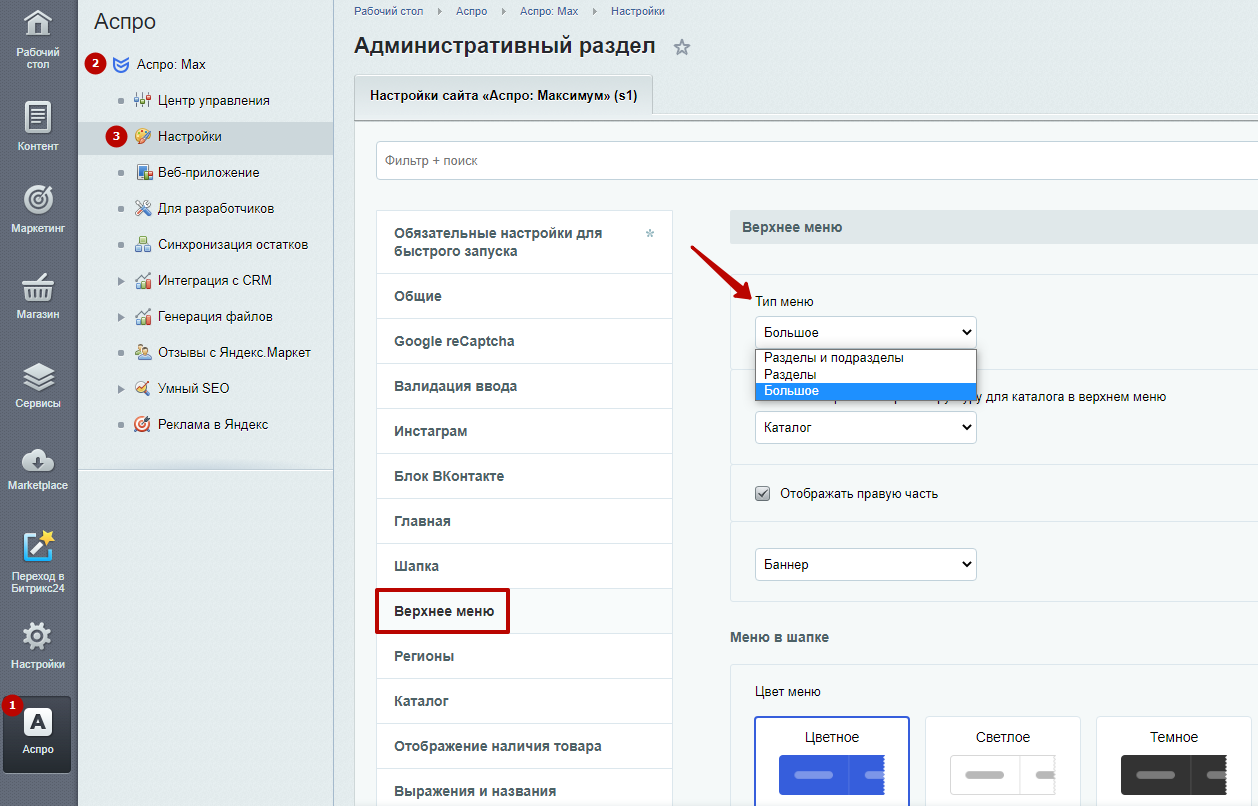Image resolution: width=1258 pixels, height=806 pixels.
Task: Open the Баннер dropdown
Action: click(866, 564)
